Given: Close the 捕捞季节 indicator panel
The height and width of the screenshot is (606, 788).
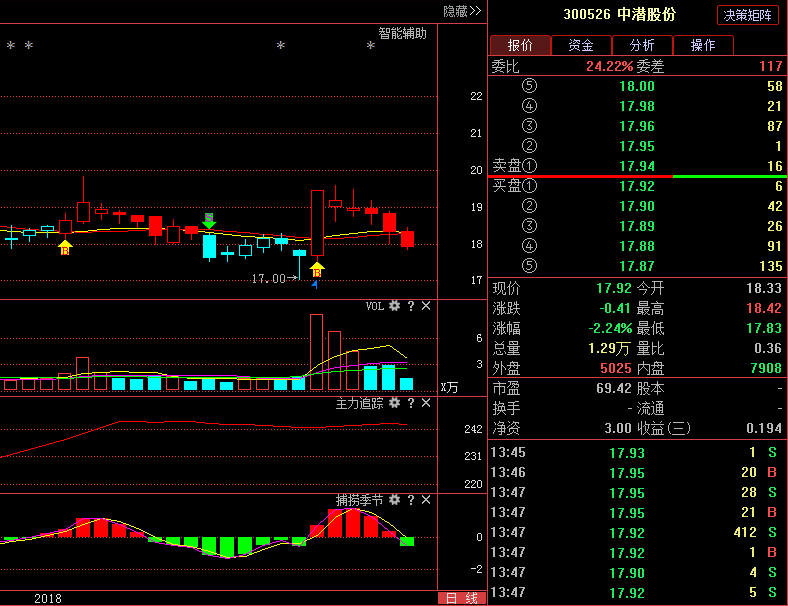Looking at the screenshot, I should click(426, 499).
